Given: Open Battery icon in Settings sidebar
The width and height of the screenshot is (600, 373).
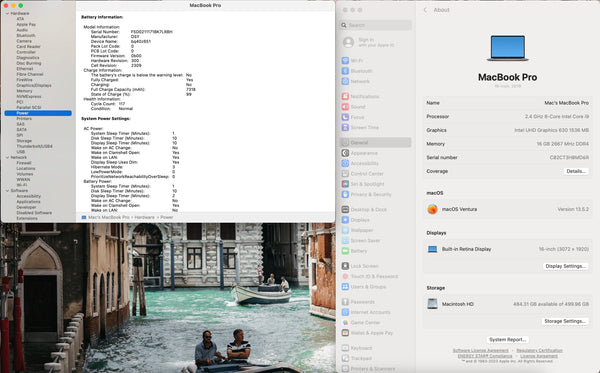Looking at the screenshot, I should coord(345,251).
